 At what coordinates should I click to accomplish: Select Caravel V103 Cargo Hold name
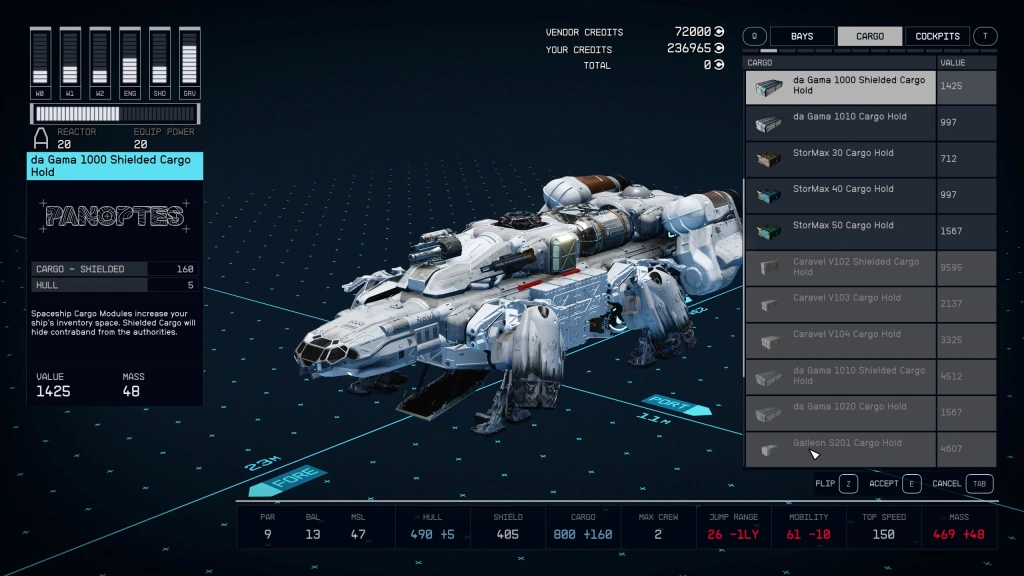(847, 298)
